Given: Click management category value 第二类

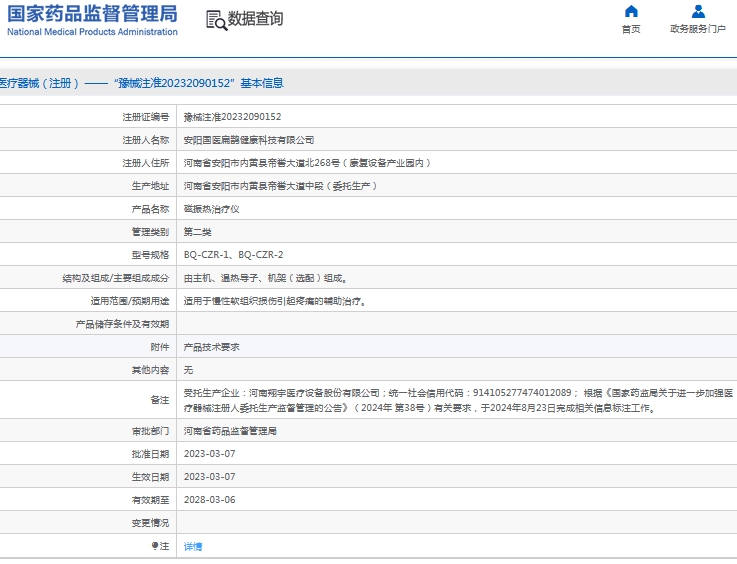Looking at the screenshot, I should (x=197, y=232).
